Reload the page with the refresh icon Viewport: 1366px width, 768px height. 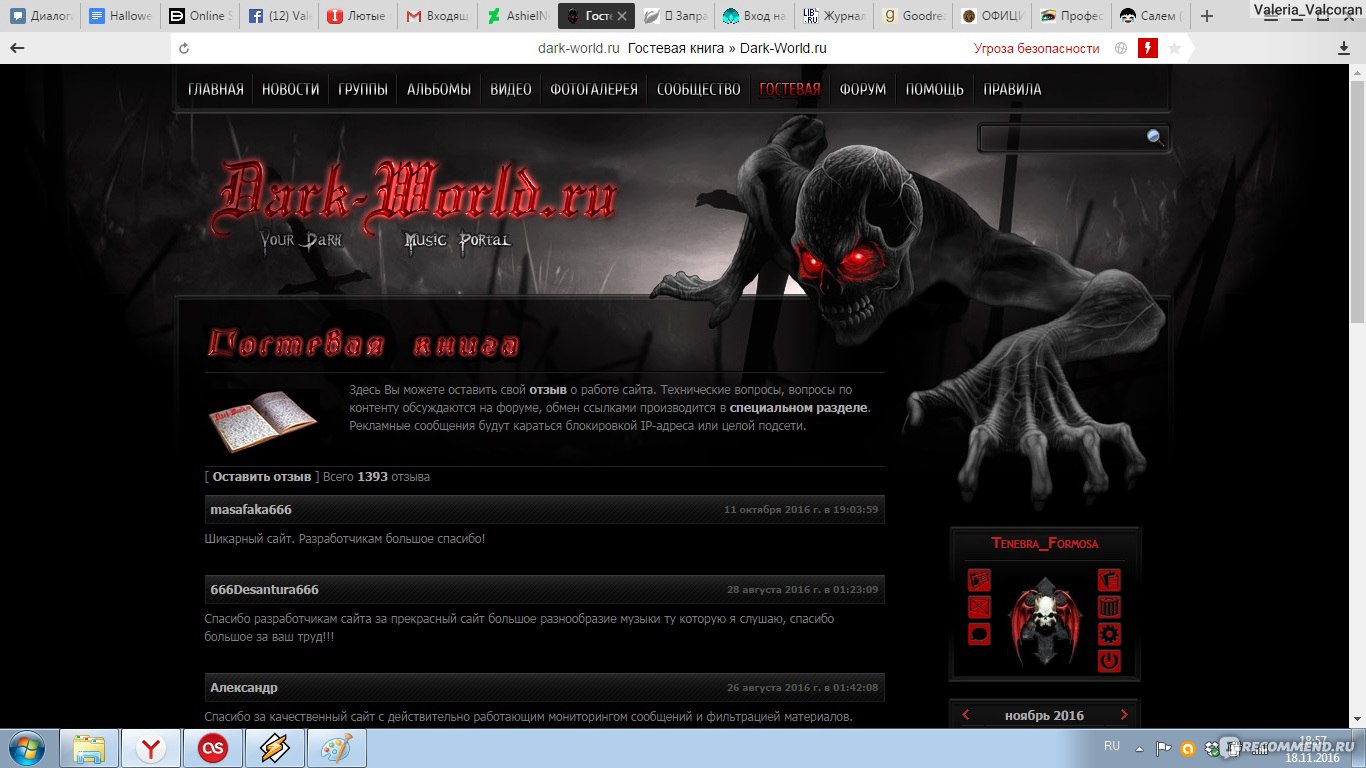pyautogui.click(x=183, y=48)
